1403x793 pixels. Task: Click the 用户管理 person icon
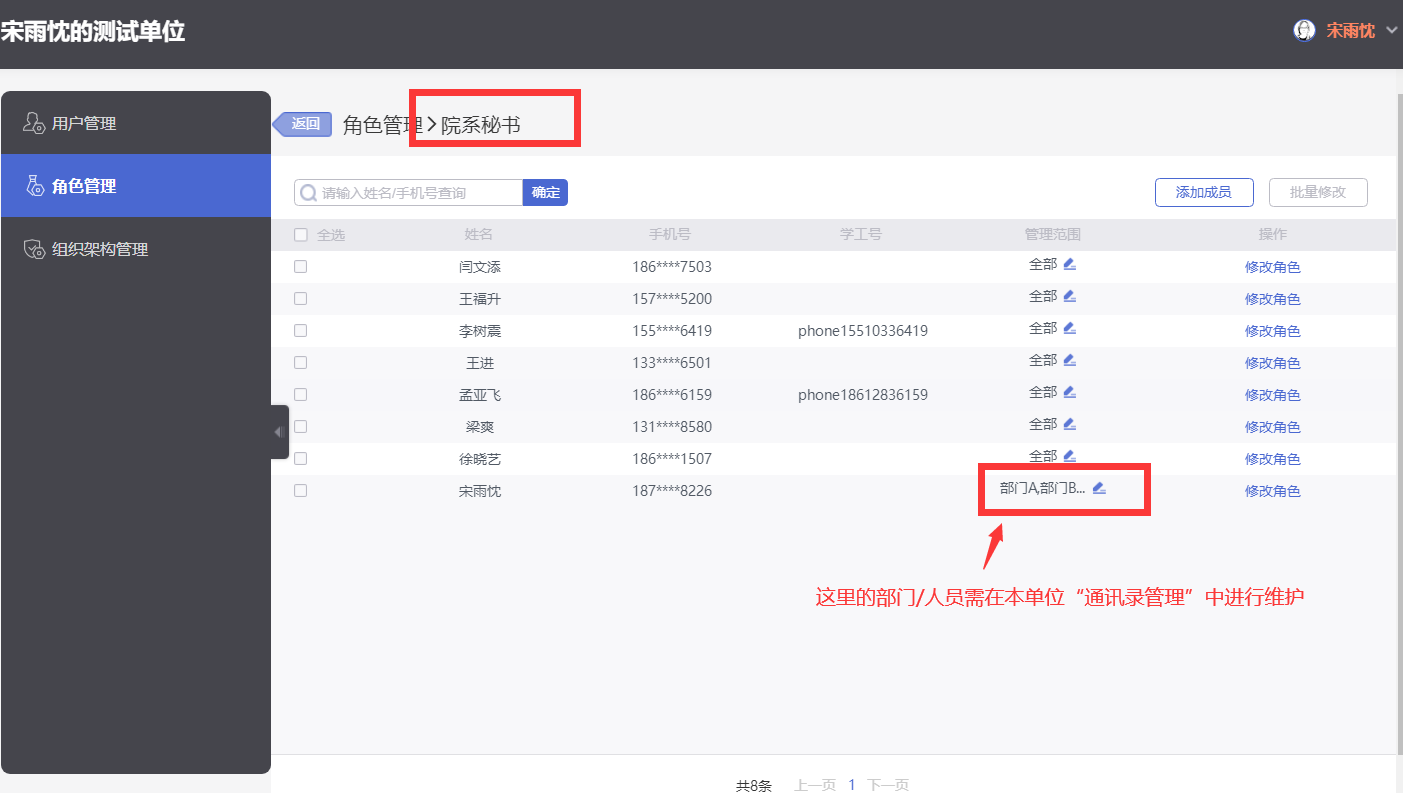[x=34, y=123]
